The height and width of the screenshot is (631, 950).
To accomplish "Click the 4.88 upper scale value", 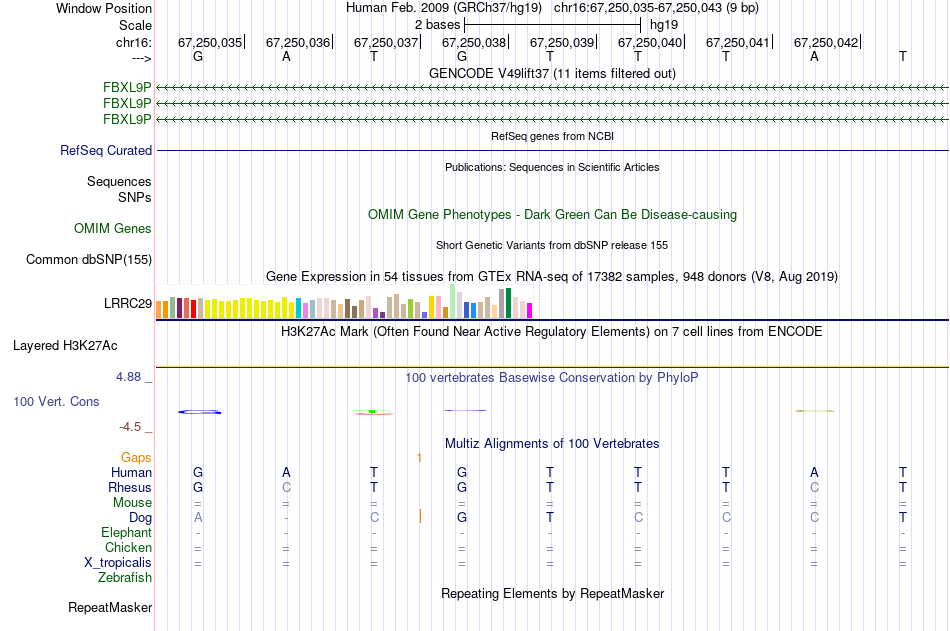I will pos(128,377).
